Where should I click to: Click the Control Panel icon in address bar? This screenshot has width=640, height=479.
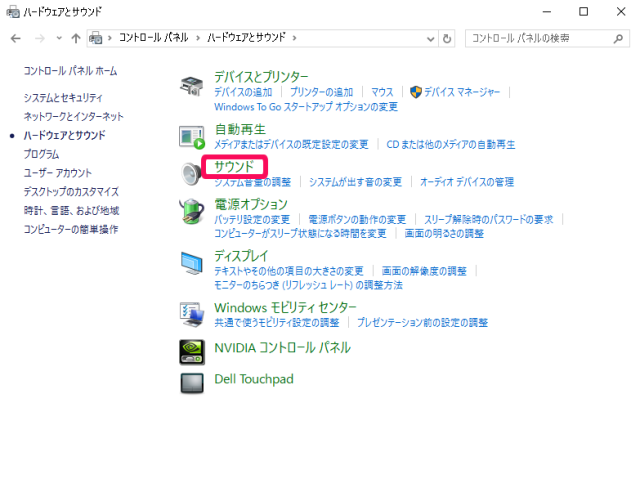tap(96, 38)
